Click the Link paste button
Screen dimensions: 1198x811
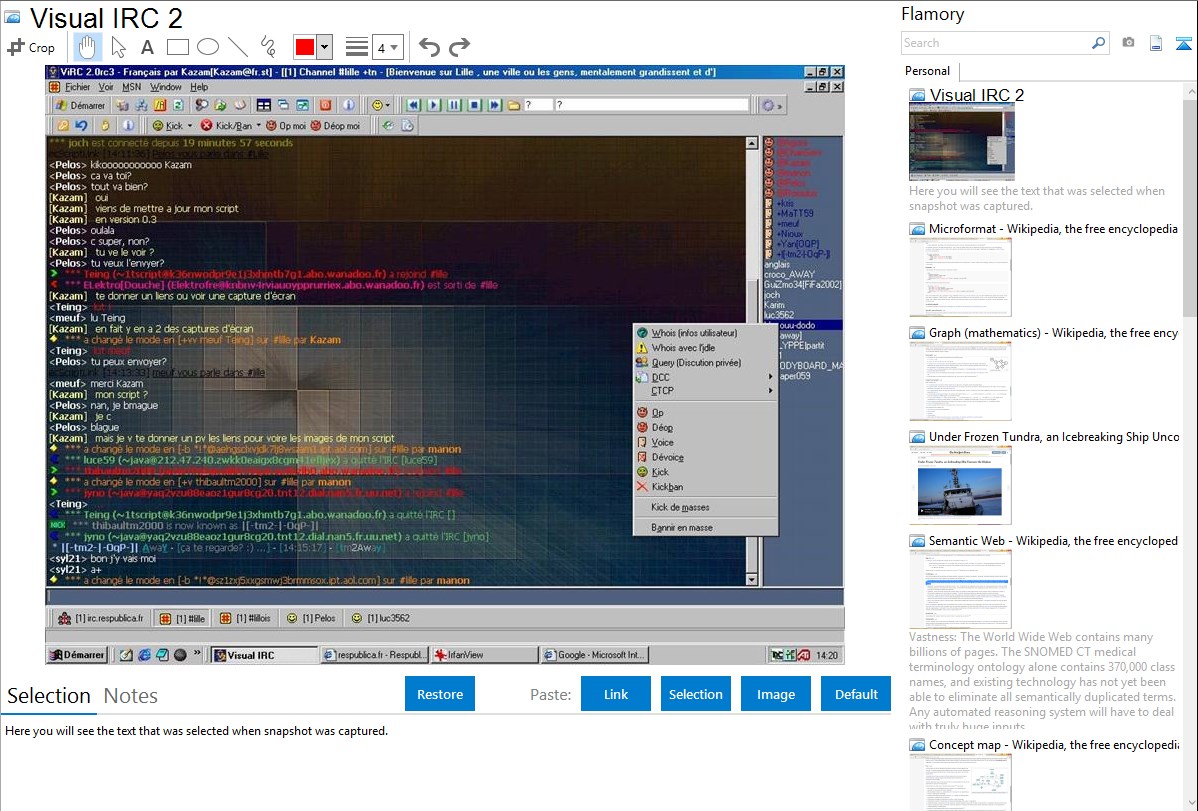[x=616, y=694]
